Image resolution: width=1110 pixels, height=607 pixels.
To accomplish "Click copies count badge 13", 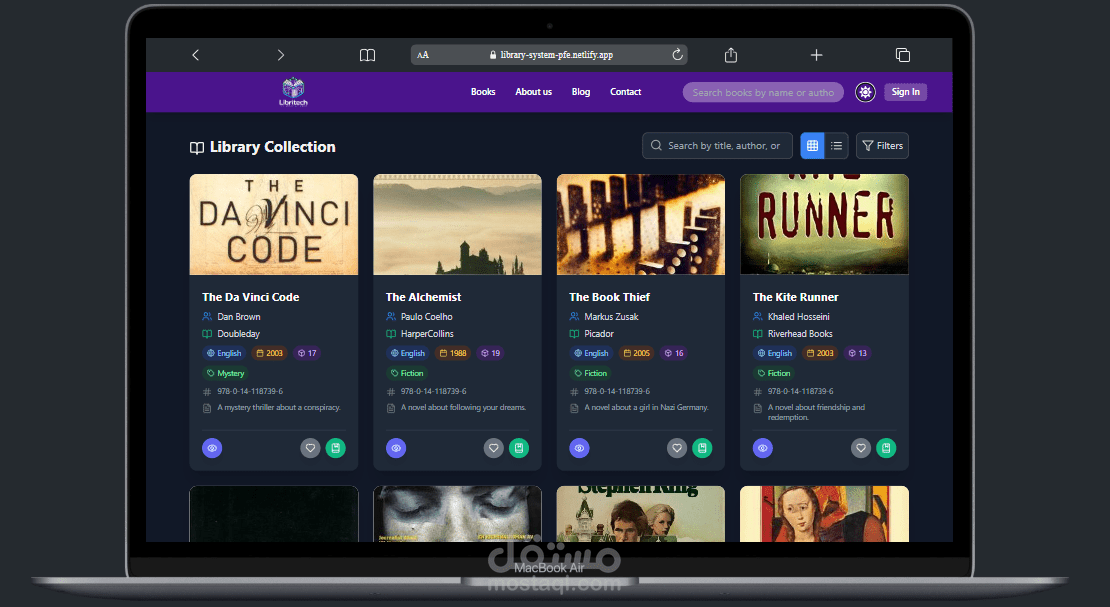I will 857,353.
